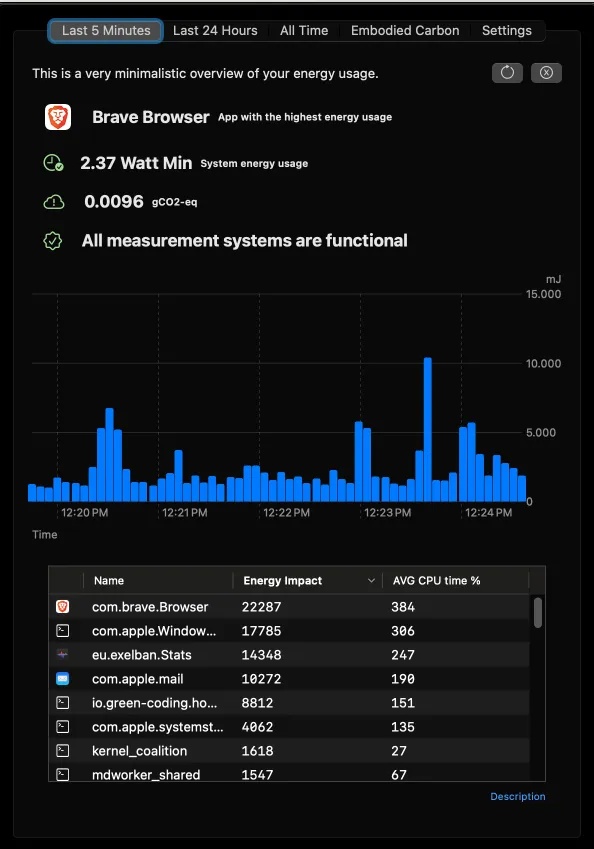This screenshot has height=849, width=594.
Task: Open the Embodied Carbon tab
Action: (x=405, y=31)
